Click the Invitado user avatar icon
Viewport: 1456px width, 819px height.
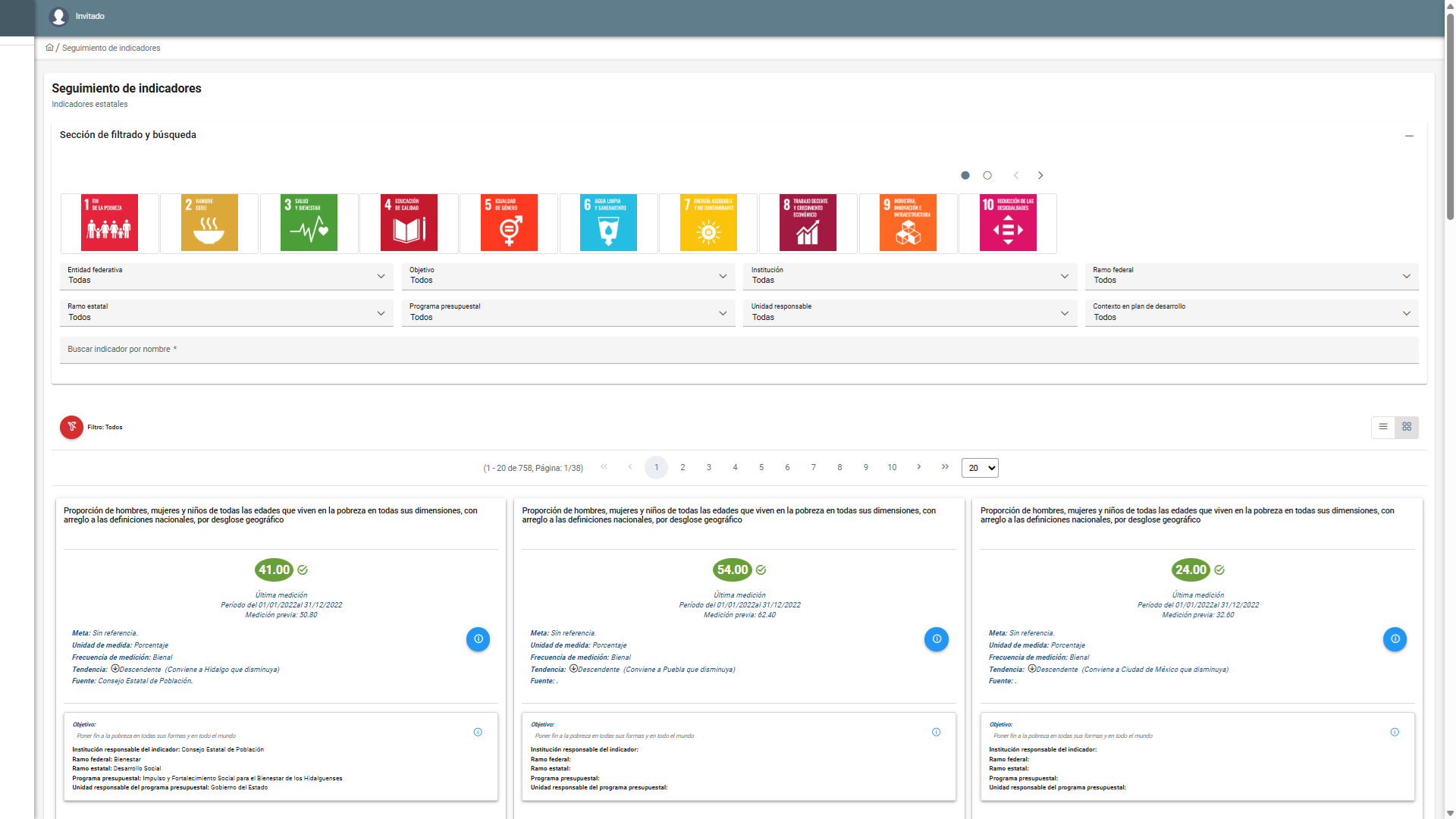click(58, 16)
